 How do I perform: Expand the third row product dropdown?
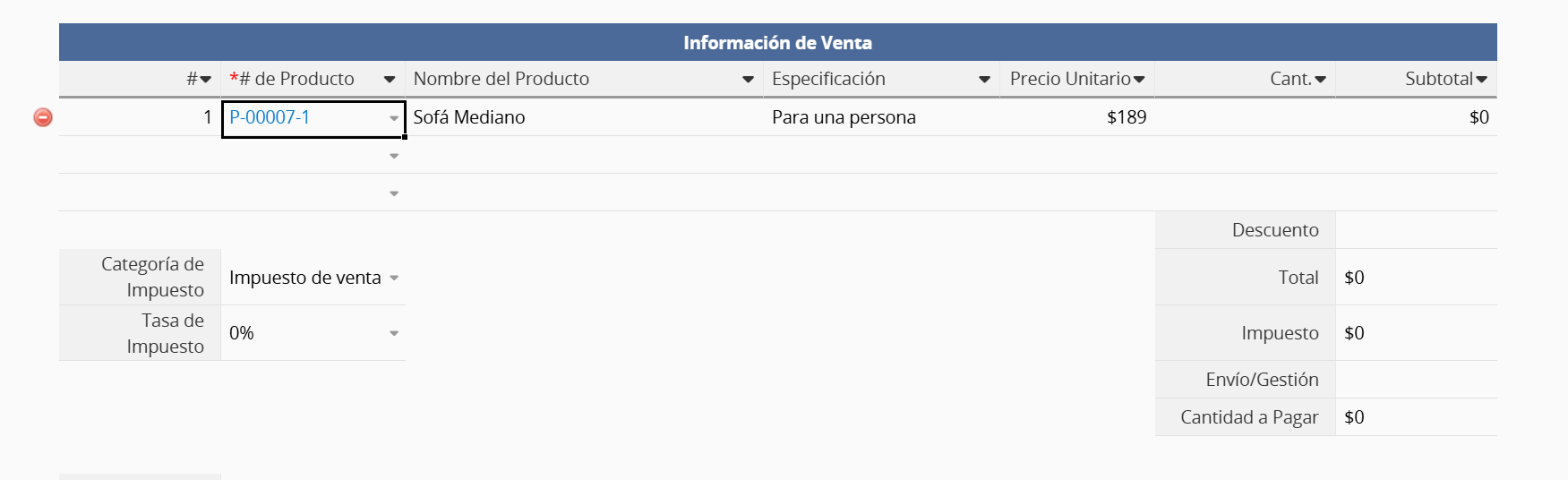(x=394, y=193)
